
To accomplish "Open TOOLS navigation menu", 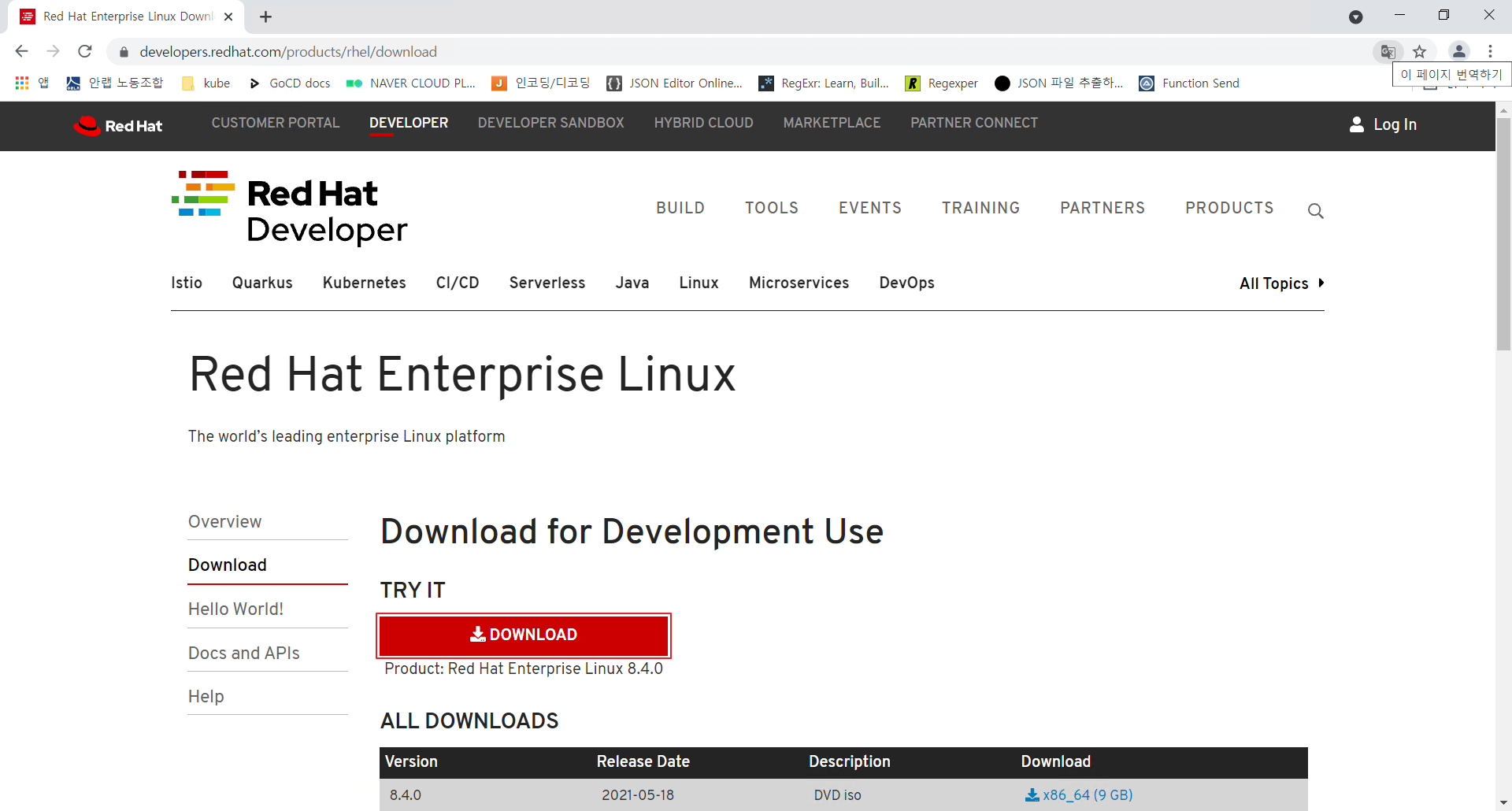I will click(x=772, y=208).
